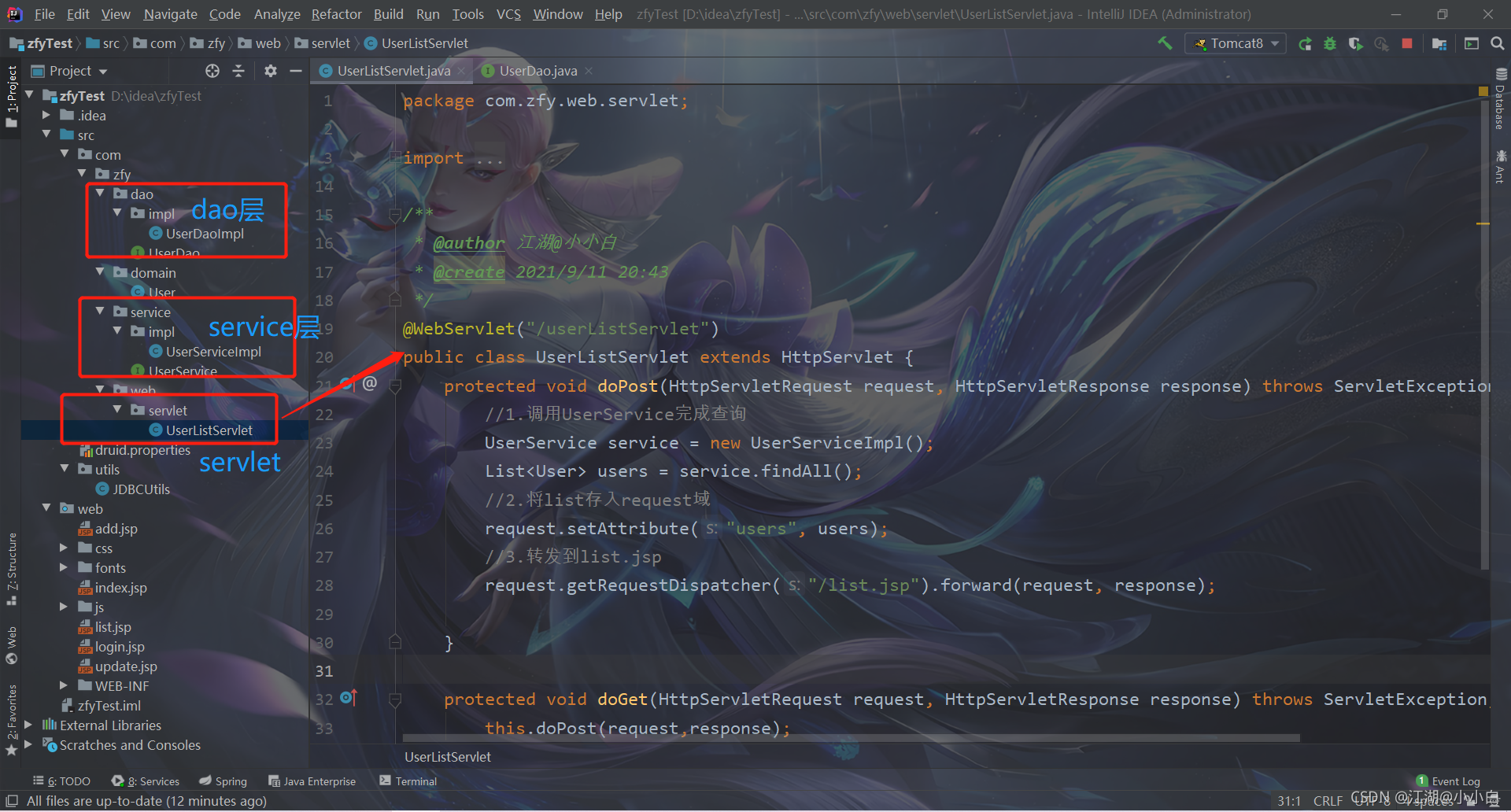Collapse the zfyTest project root node
1511x812 pixels.
point(30,95)
